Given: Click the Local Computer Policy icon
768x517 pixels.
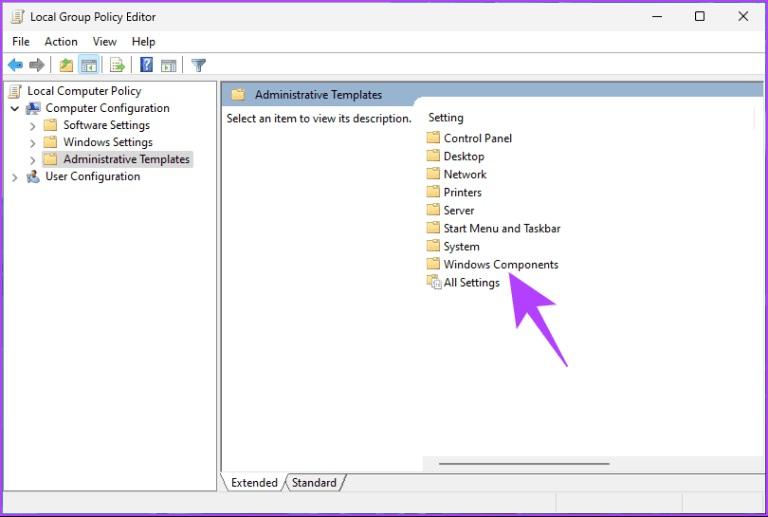Looking at the screenshot, I should (x=15, y=91).
